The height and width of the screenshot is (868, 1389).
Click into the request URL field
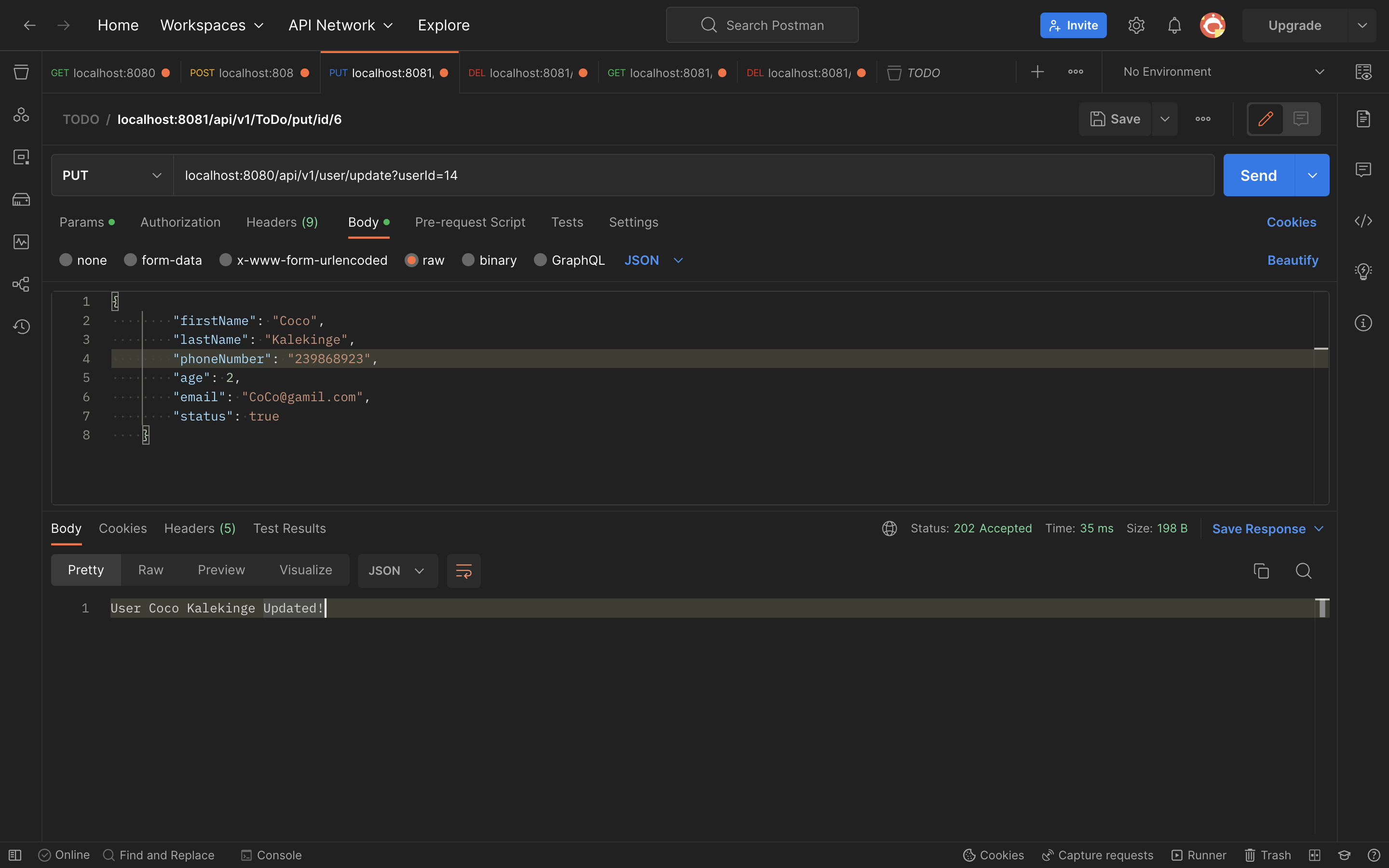coord(689,175)
